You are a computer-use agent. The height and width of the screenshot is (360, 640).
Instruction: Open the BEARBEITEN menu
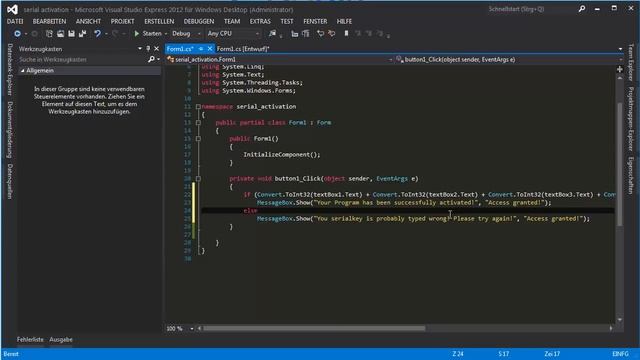(x=49, y=21)
